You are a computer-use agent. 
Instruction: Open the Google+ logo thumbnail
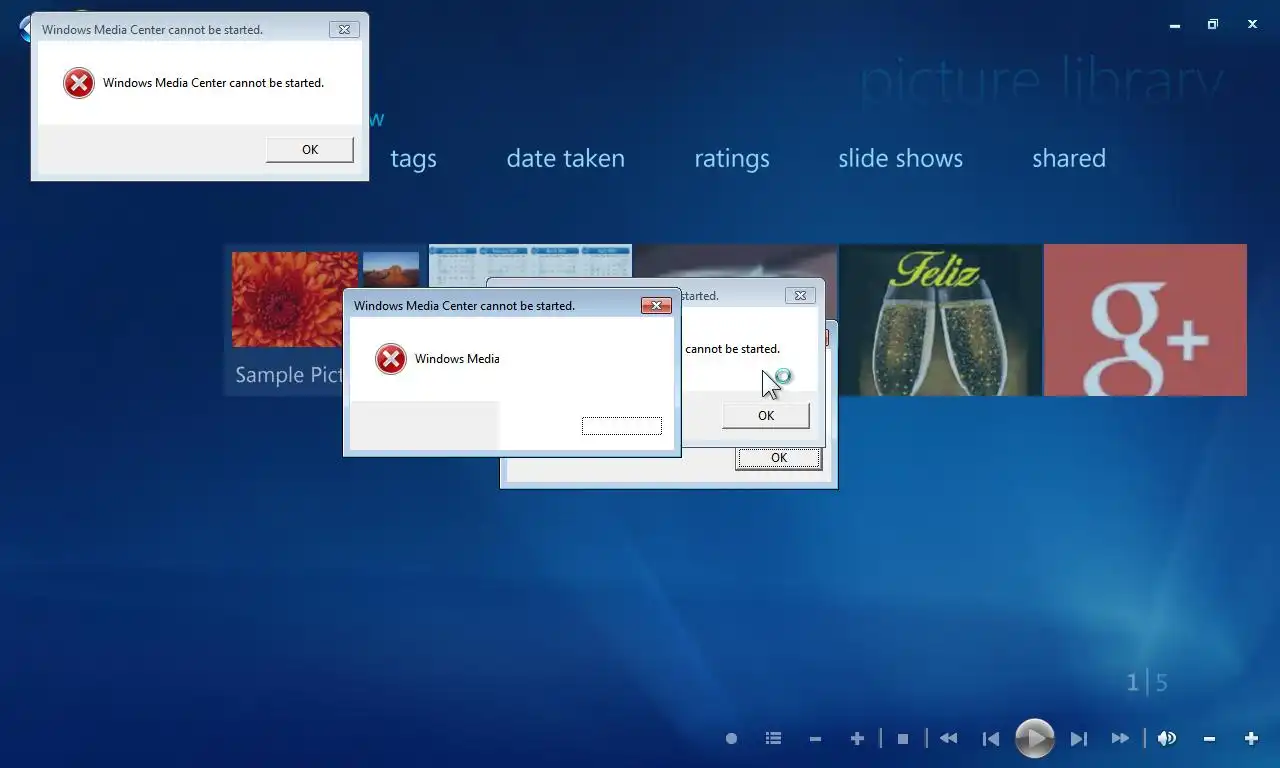(x=1145, y=320)
